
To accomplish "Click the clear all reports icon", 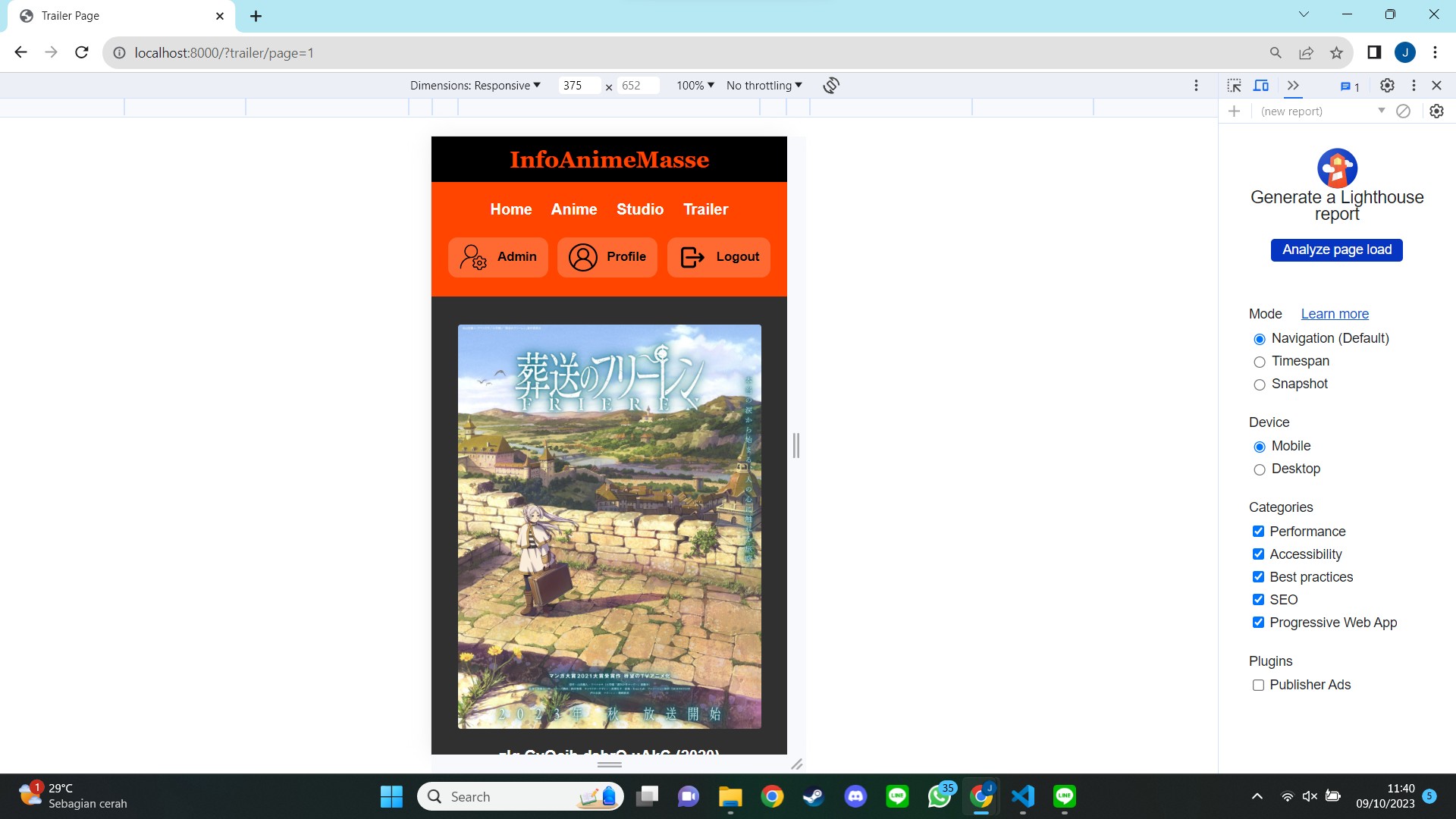I will coord(1404,111).
